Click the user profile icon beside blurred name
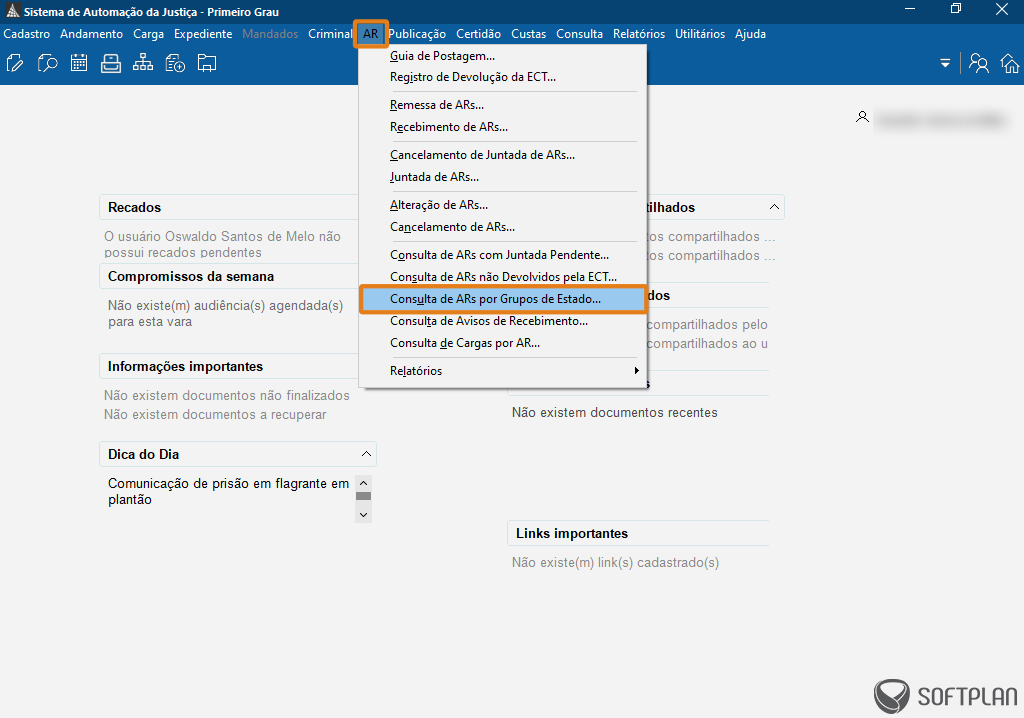This screenshot has width=1024, height=718. [862, 117]
